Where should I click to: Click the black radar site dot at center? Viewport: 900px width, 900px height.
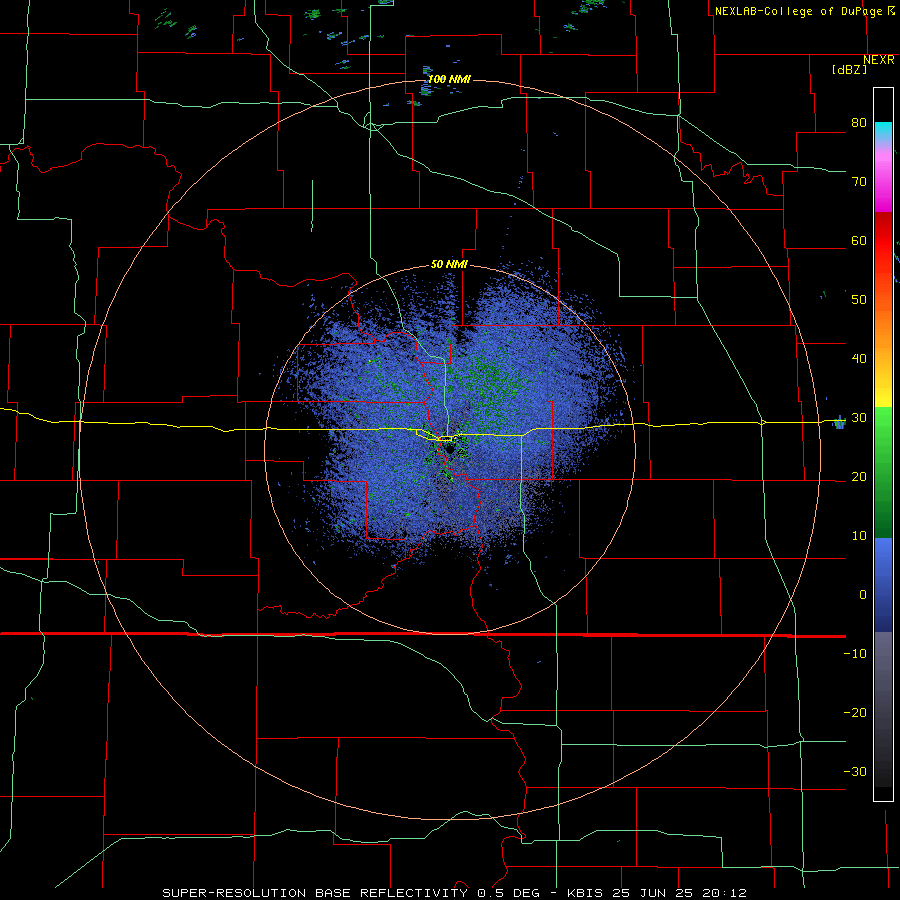point(450,449)
